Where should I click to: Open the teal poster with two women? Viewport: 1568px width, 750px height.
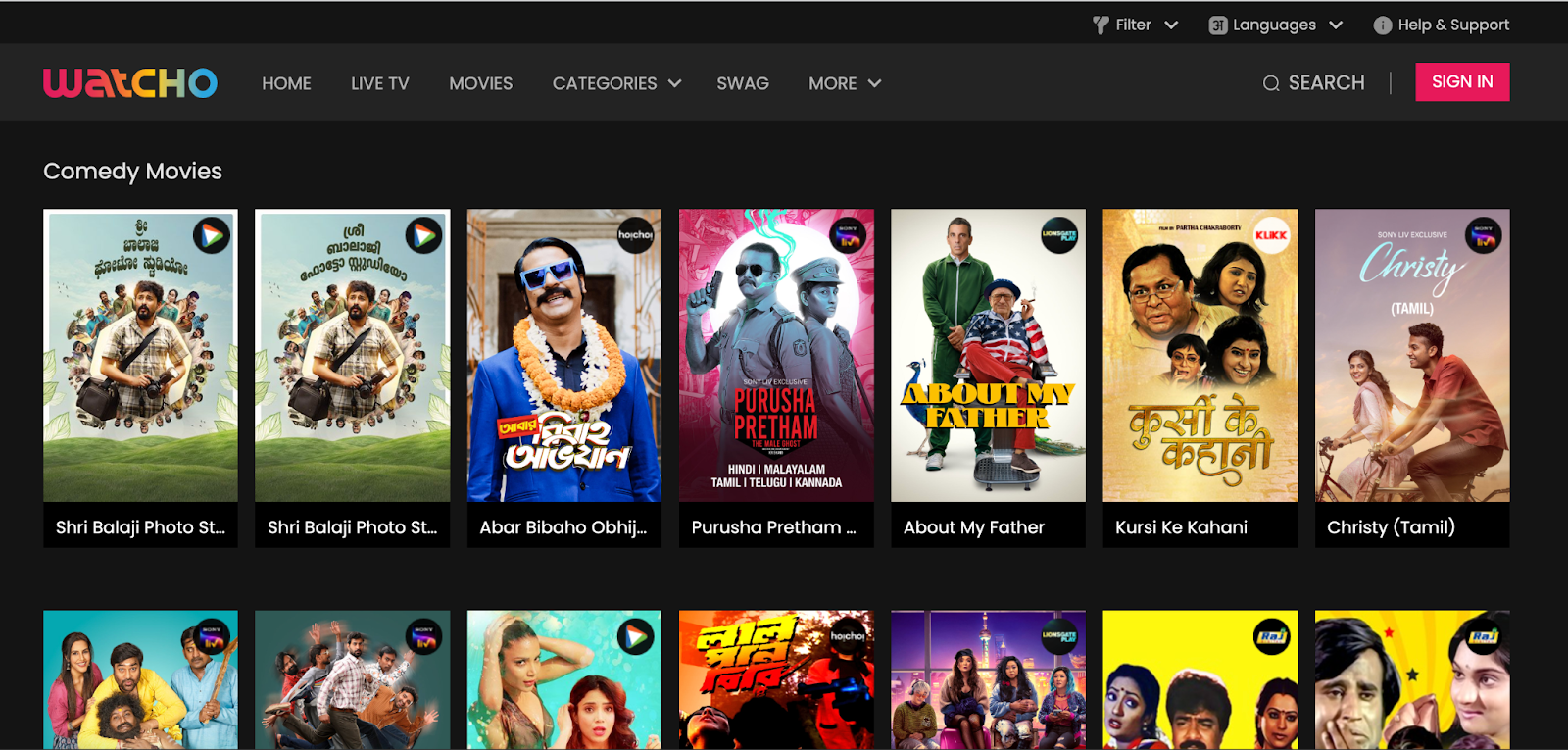(x=564, y=680)
